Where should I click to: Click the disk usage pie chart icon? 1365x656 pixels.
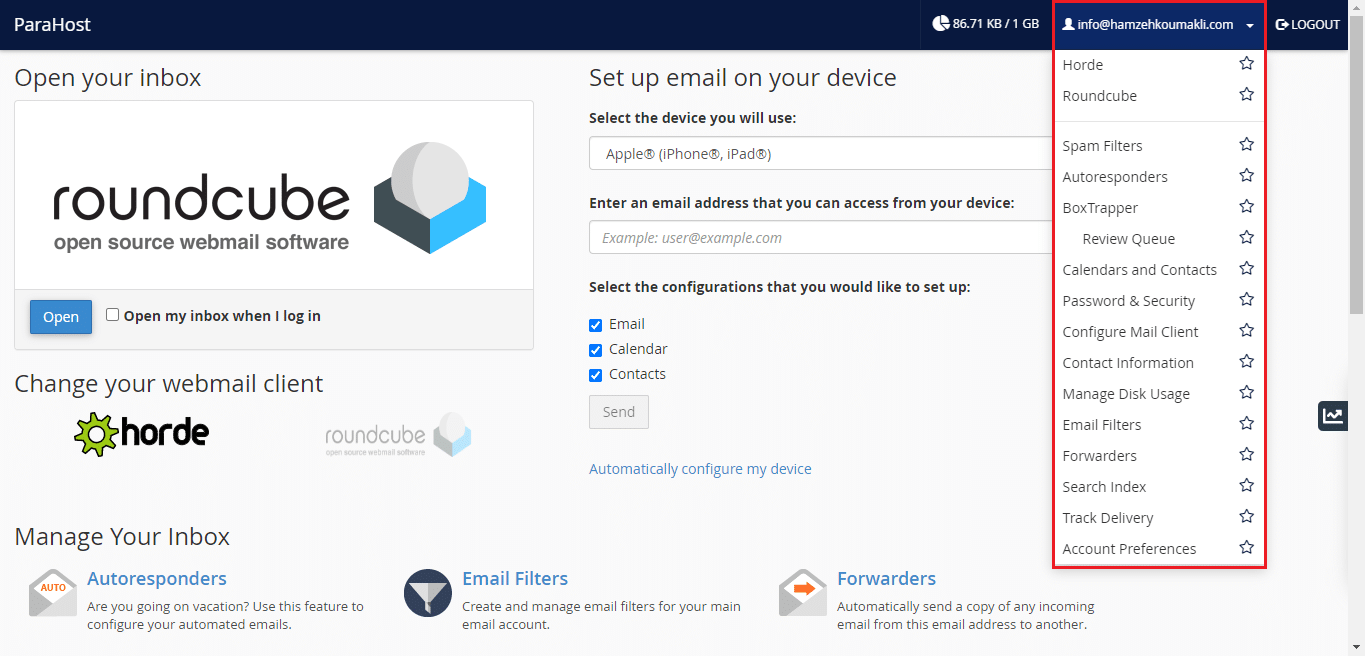tap(940, 24)
